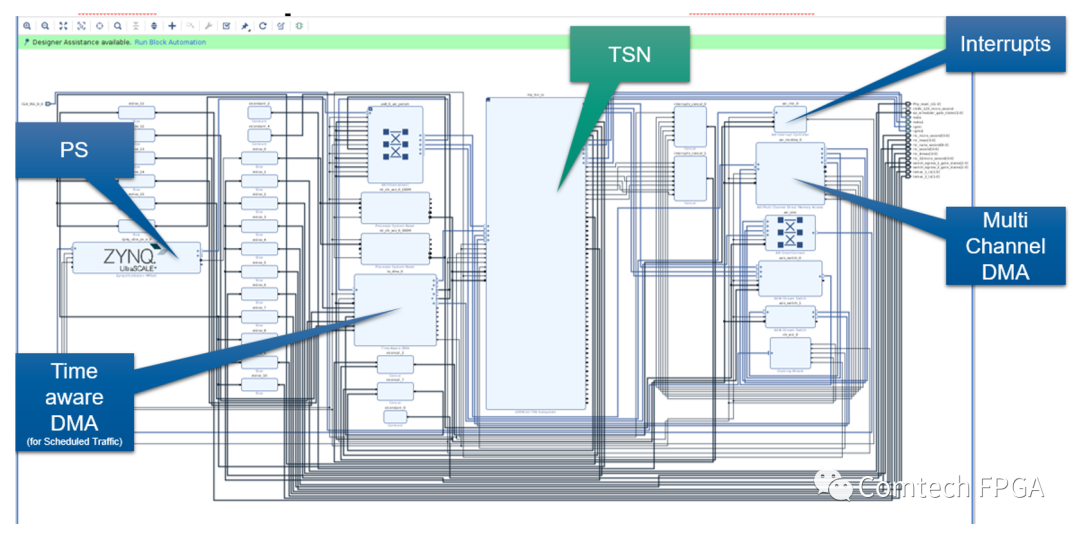Select the Time Aware DMA block
Screen dimensions: 1080x533
[395, 308]
